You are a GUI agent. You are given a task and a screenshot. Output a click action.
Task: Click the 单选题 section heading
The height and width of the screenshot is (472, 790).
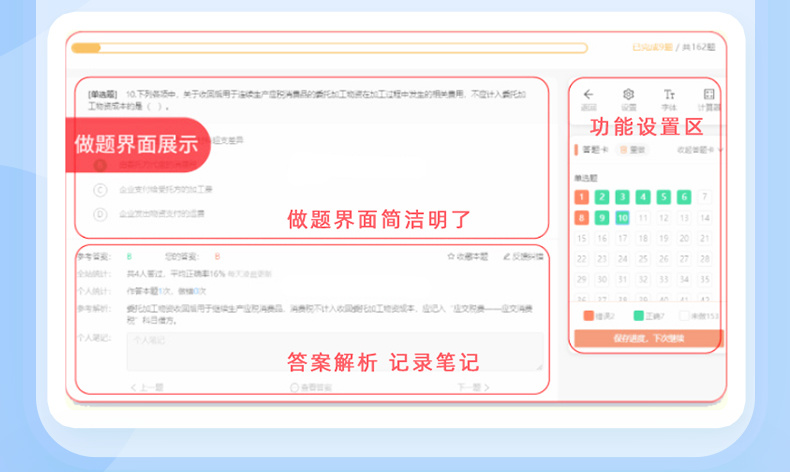(x=586, y=178)
